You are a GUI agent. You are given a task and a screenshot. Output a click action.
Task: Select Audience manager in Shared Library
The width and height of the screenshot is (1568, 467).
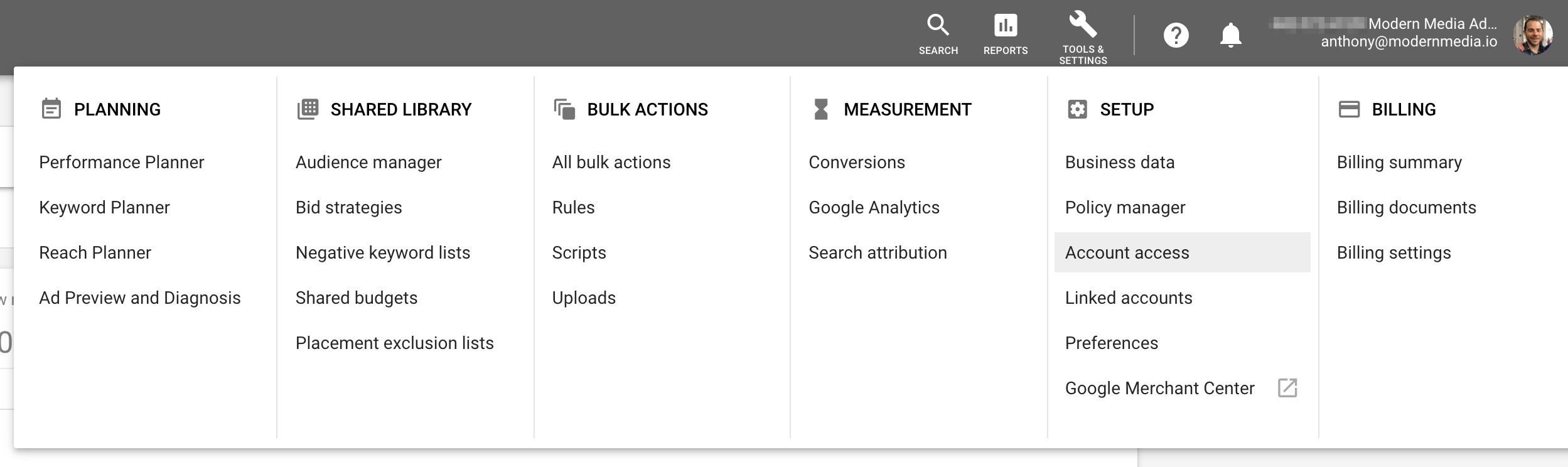[368, 163]
